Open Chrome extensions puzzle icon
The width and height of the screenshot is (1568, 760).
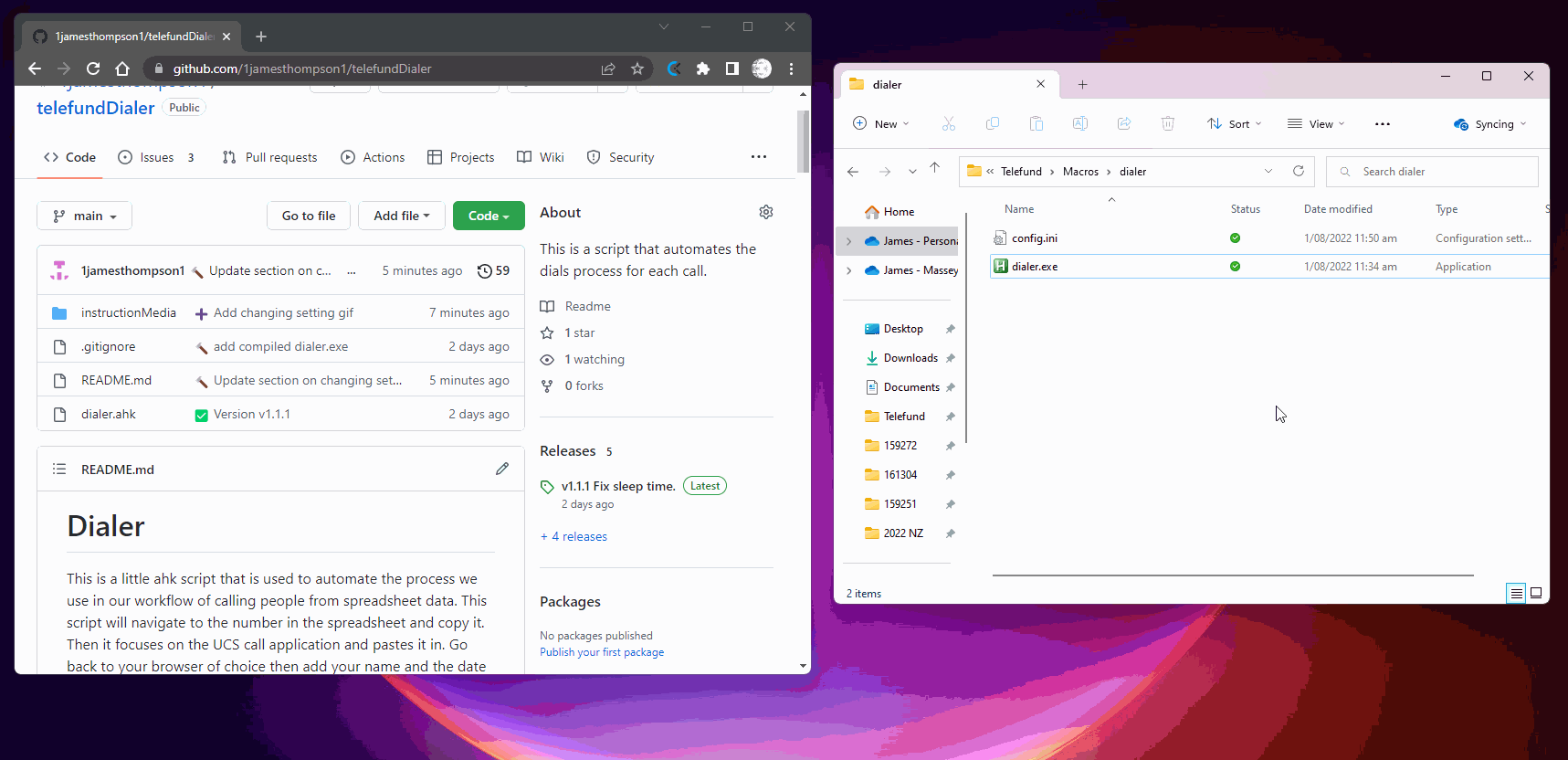[703, 69]
